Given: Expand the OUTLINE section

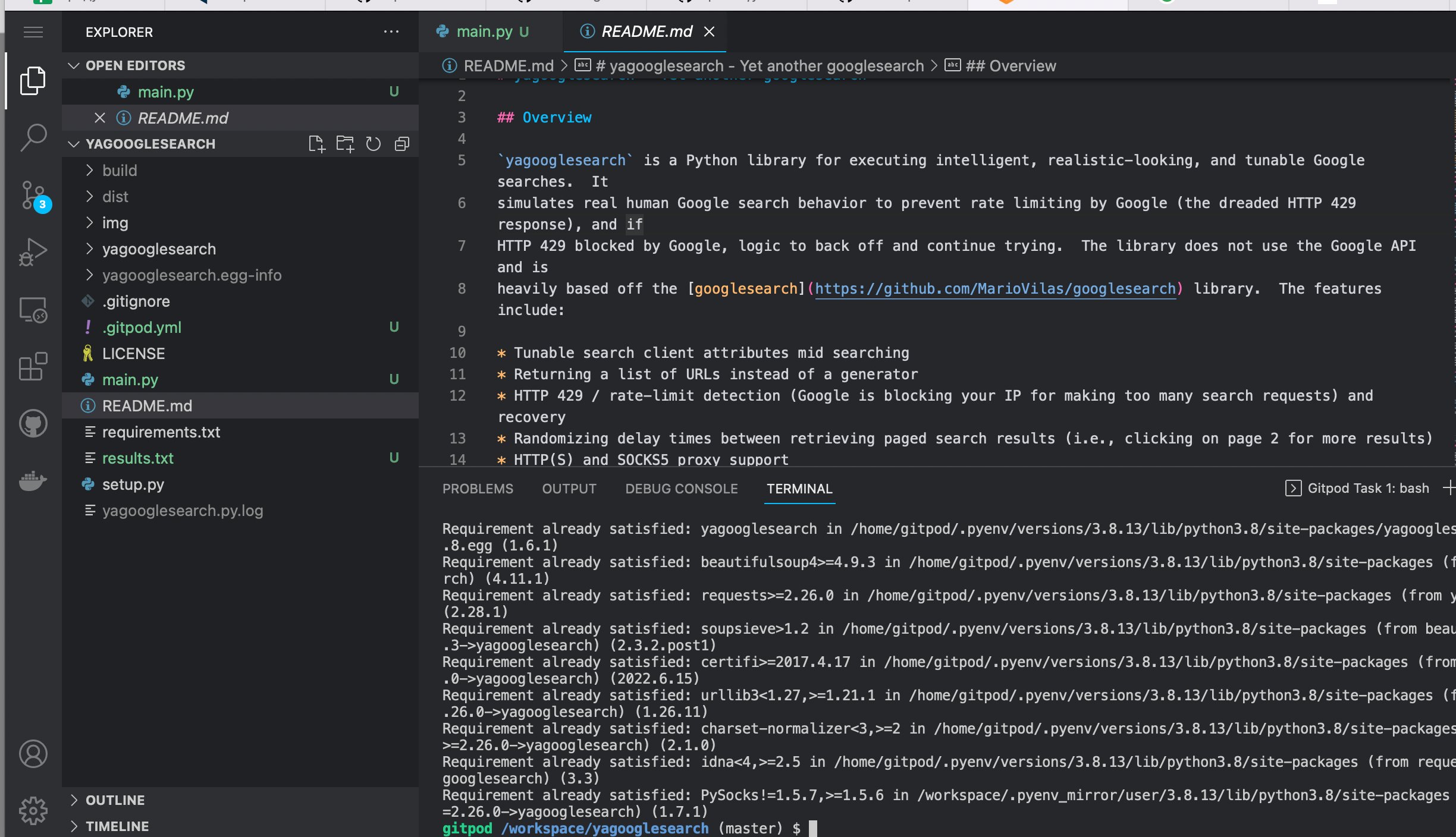Looking at the screenshot, I should click(x=115, y=800).
